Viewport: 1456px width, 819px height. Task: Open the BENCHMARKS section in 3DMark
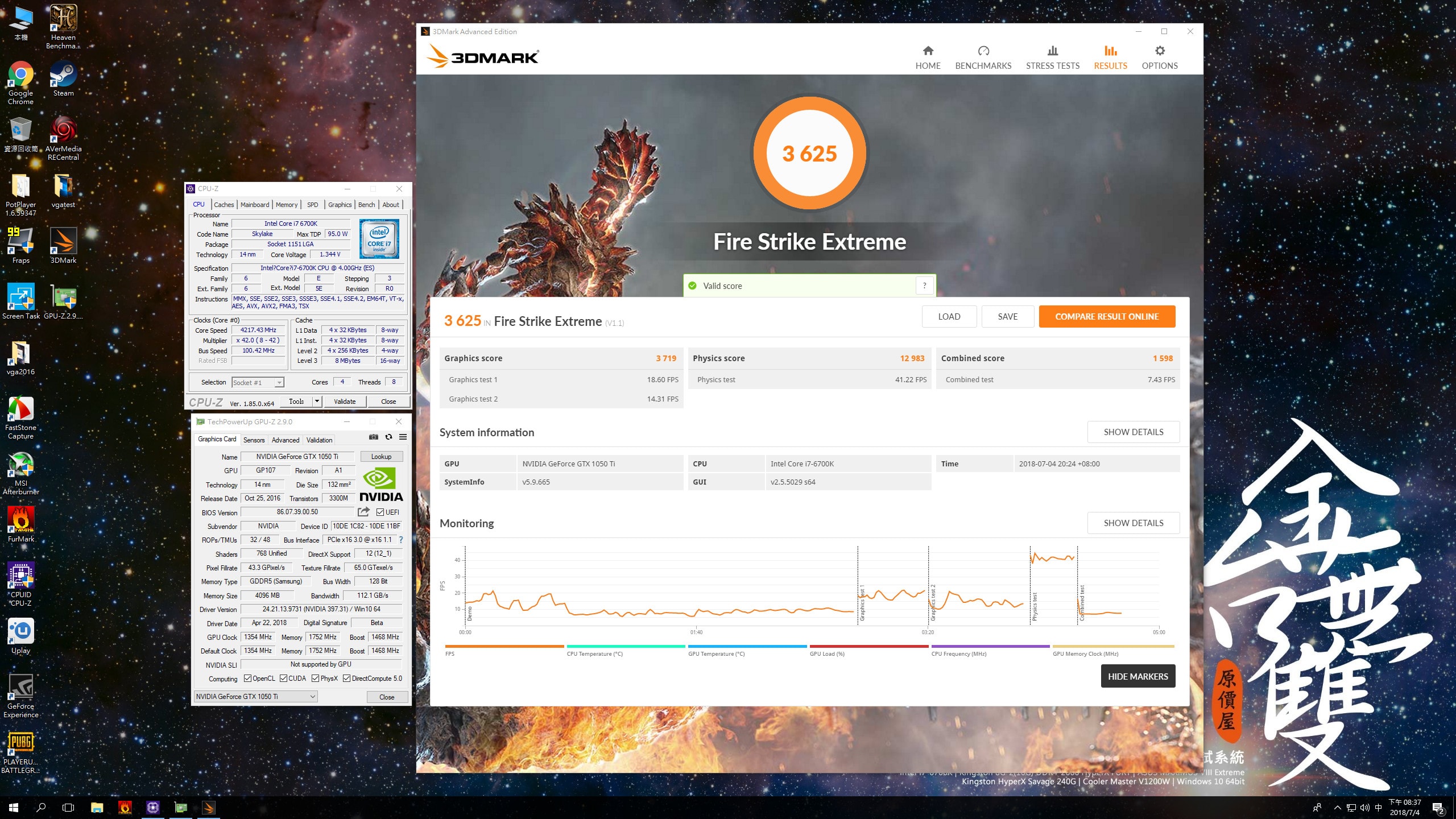[983, 57]
